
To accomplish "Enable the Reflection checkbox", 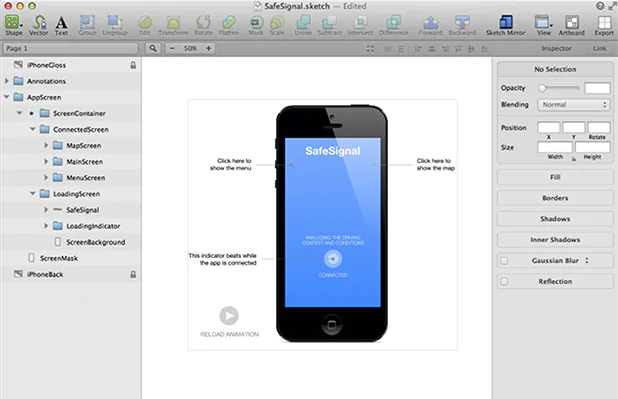I will pyautogui.click(x=504, y=282).
